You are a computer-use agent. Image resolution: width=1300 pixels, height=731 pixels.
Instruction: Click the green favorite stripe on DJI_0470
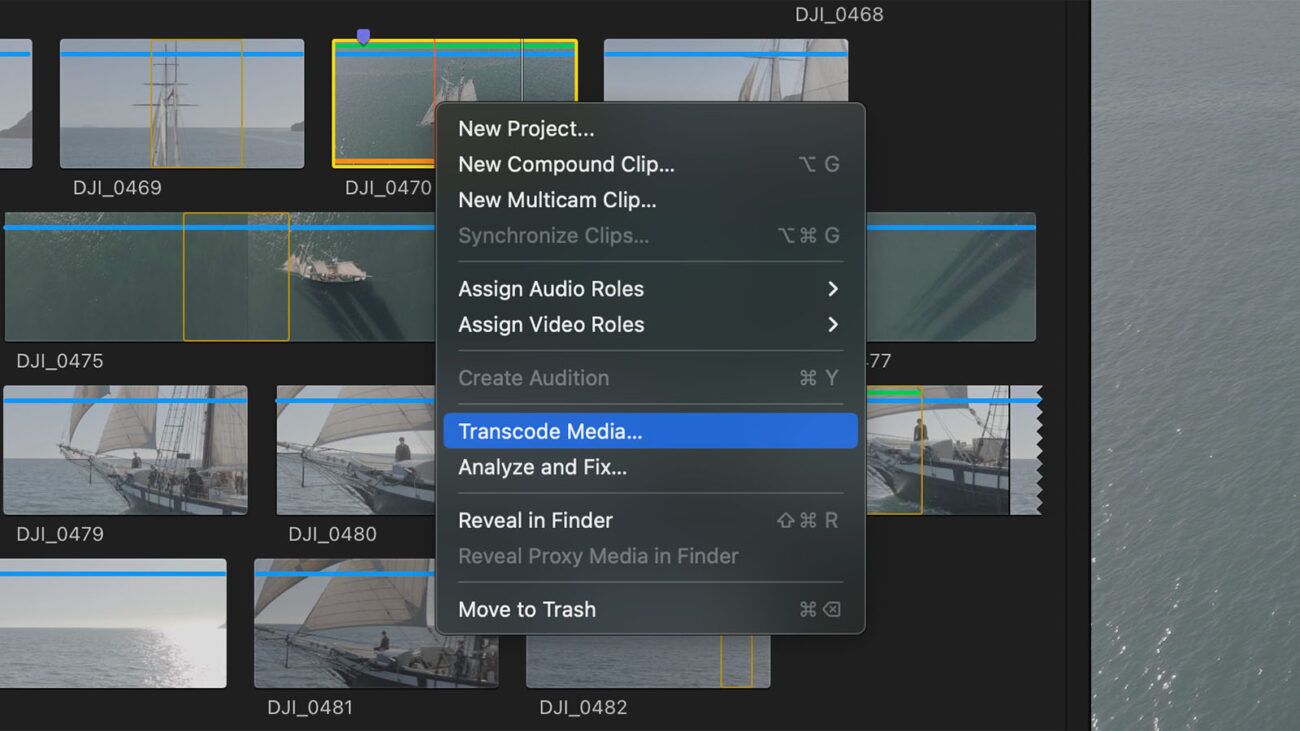(x=400, y=45)
